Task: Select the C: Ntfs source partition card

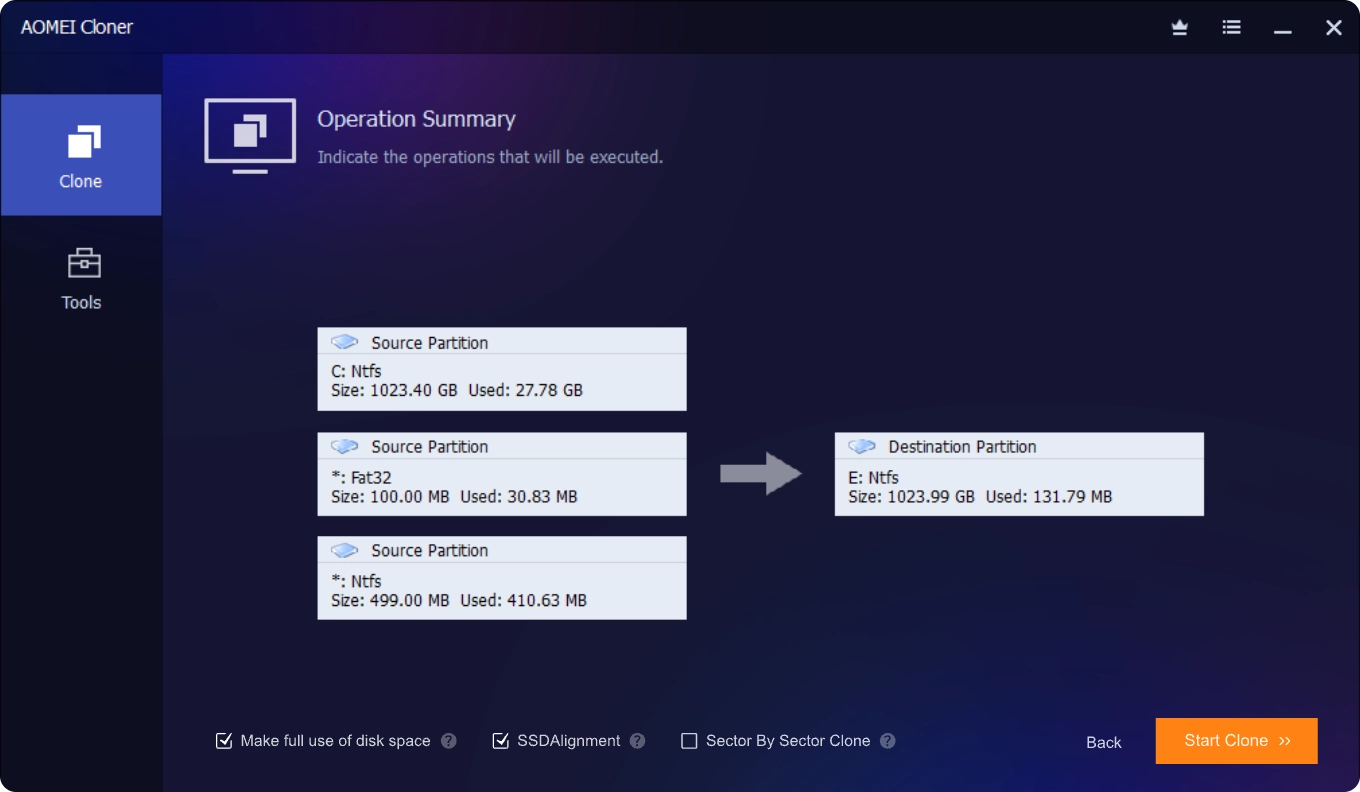Action: click(501, 381)
